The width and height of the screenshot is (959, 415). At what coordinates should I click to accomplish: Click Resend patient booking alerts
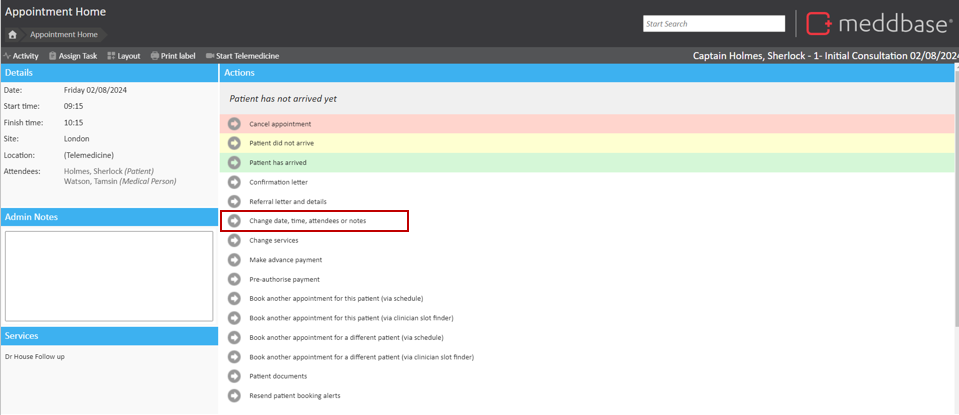tap(294, 395)
